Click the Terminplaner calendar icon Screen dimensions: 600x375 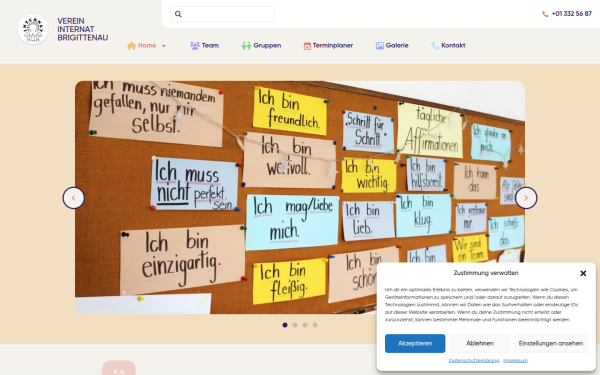click(307, 46)
